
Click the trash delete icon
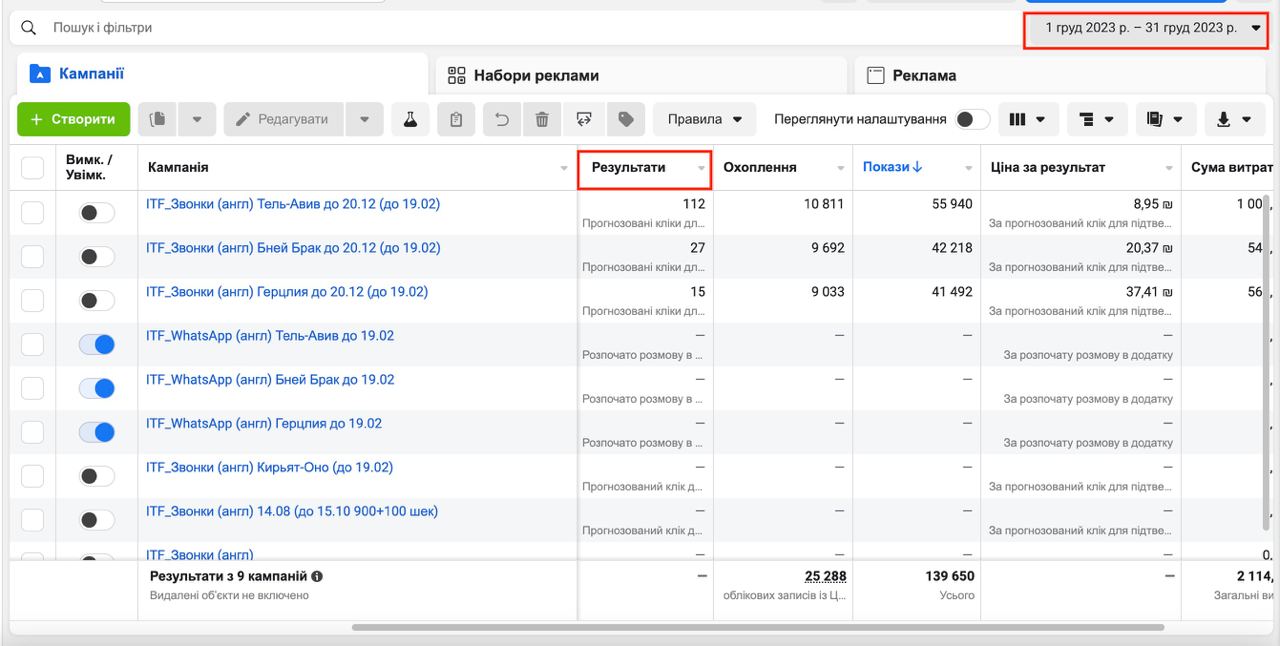(x=542, y=119)
